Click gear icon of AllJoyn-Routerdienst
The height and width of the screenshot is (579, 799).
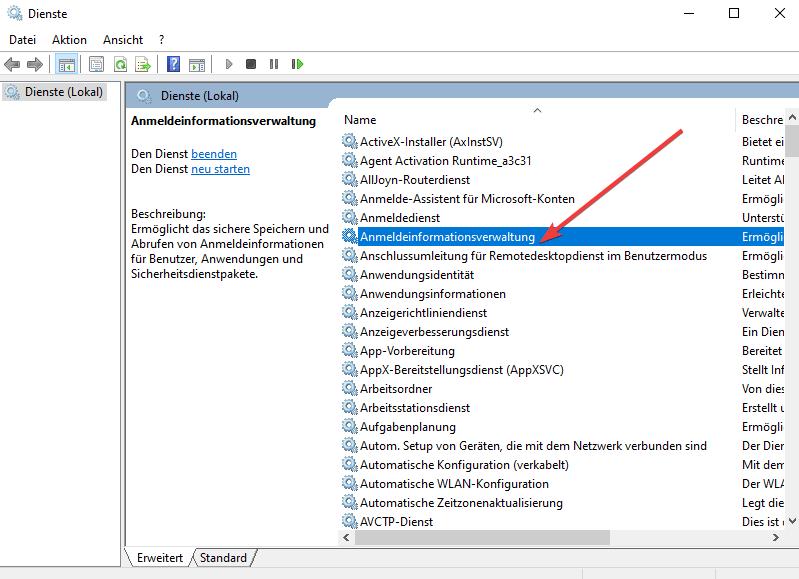pyautogui.click(x=350, y=179)
